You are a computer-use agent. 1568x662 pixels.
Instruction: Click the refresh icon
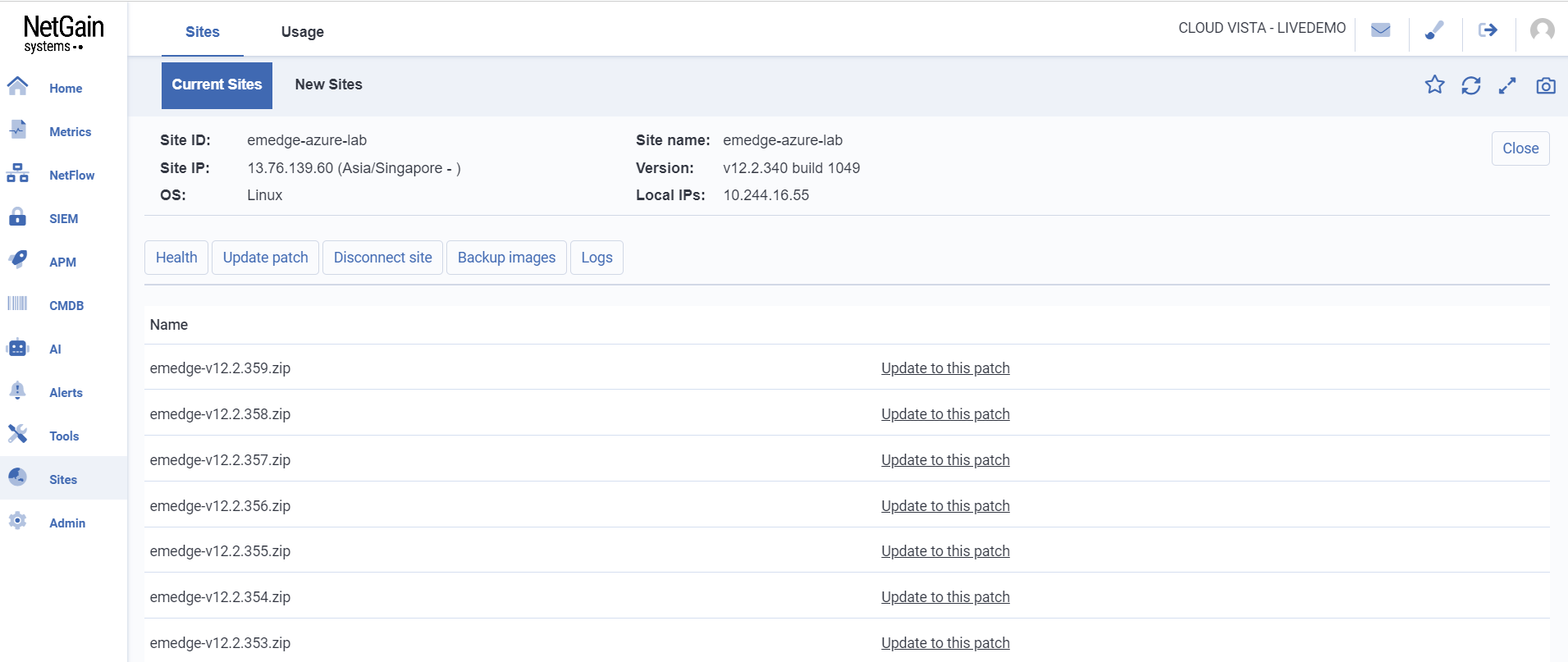tap(1471, 85)
